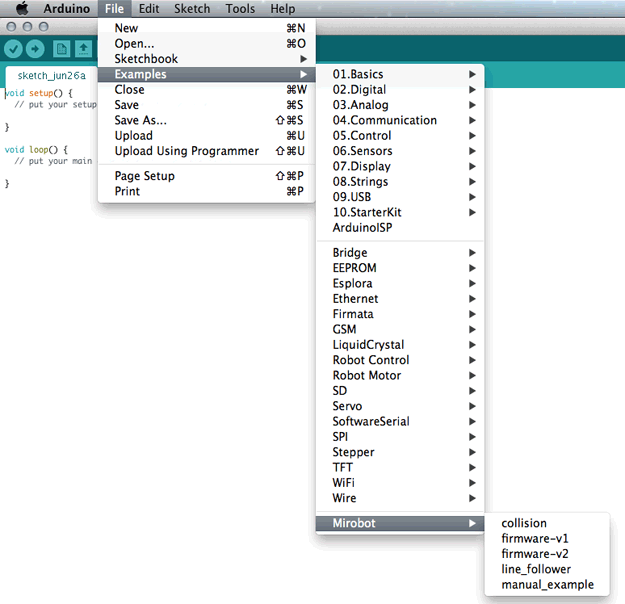Open the ArduinoISP example
This screenshot has width=625, height=604.
400,228
